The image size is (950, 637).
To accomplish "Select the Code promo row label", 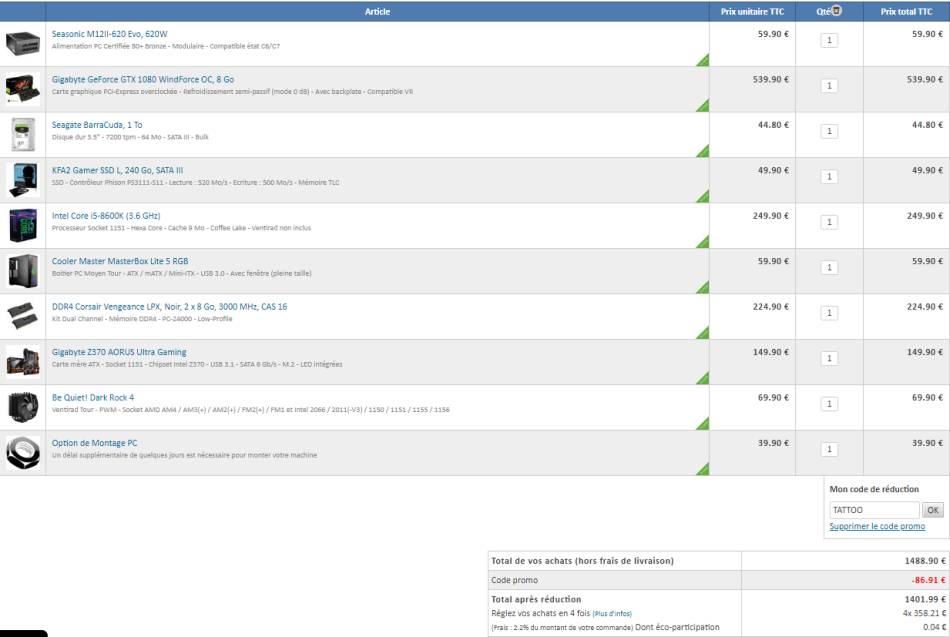I will [x=514, y=581].
